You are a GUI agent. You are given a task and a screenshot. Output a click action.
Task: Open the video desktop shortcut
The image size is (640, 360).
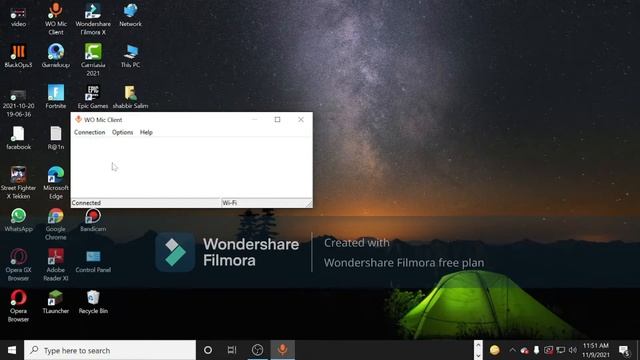18,16
